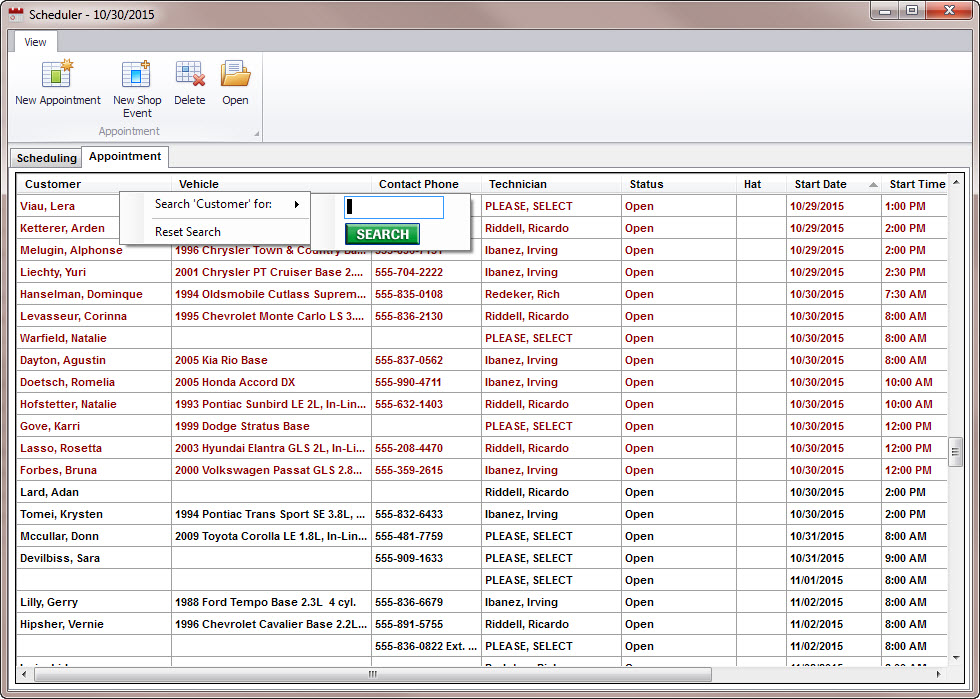This screenshot has width=980, height=699.
Task: Click the Scheduler calendar icon in title bar
Action: 16,14
